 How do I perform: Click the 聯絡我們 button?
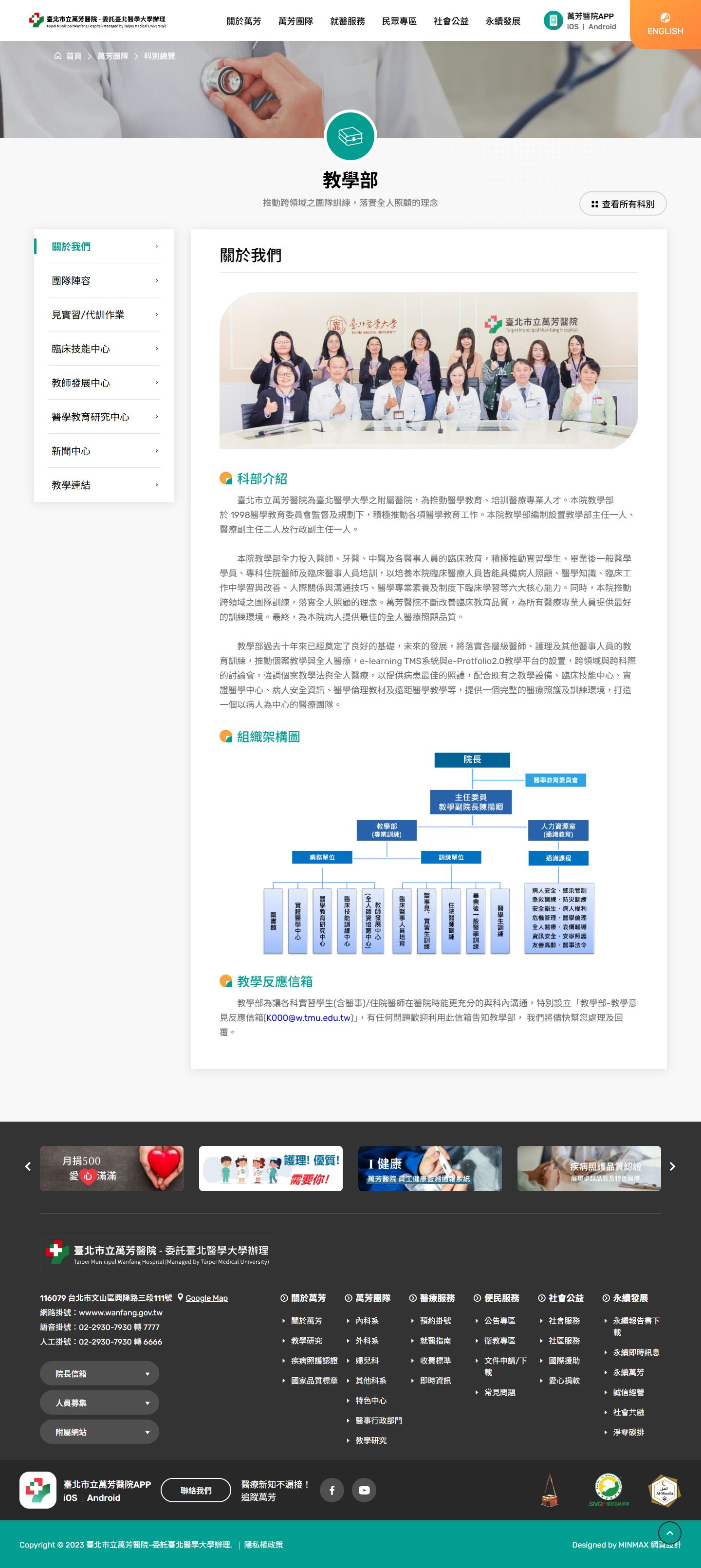[196, 1490]
